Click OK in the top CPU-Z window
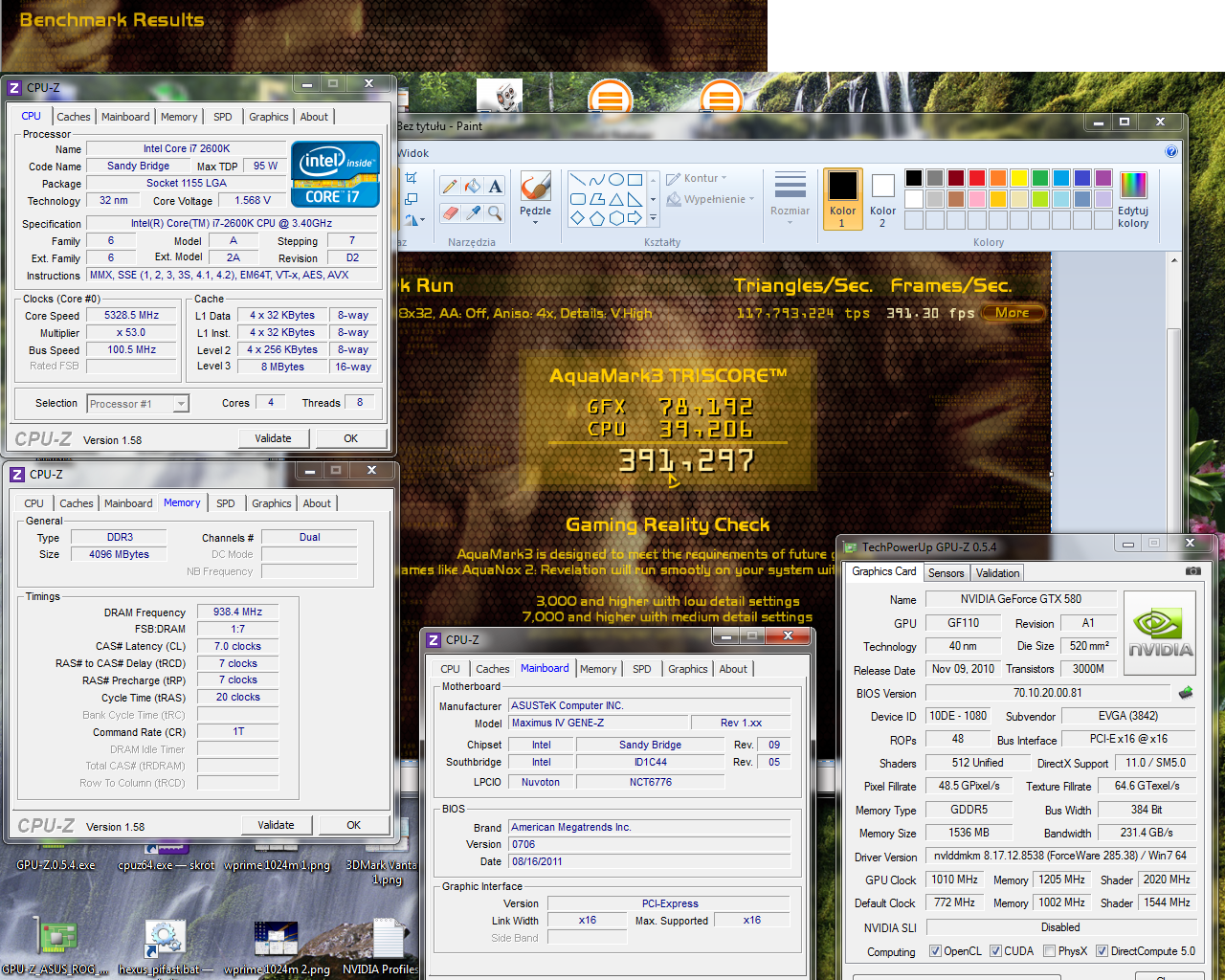Screen dimensions: 1225x980 (x=351, y=438)
